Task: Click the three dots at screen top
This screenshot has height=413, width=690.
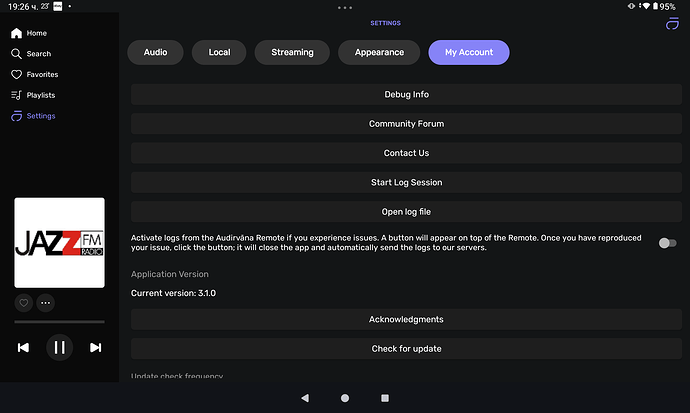Action: (x=345, y=7)
